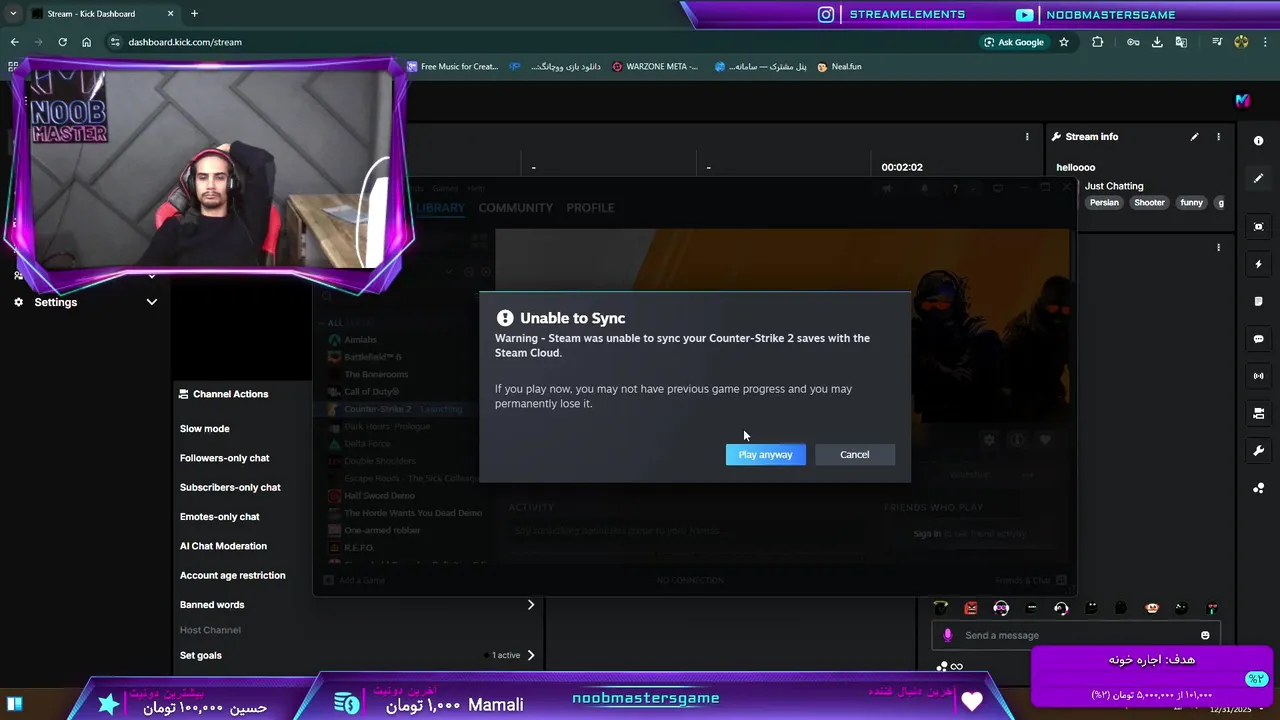Open the tab search dropdown arrow

pyautogui.click(x=13, y=14)
